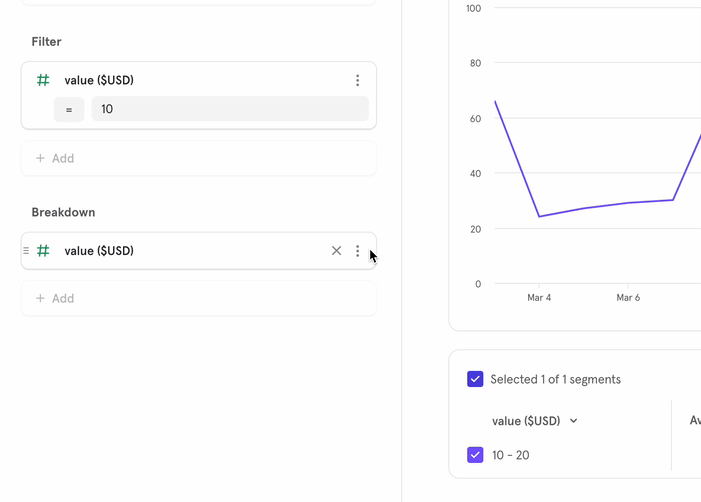Add a new filter
This screenshot has width=701, height=502.
pyautogui.click(x=55, y=158)
